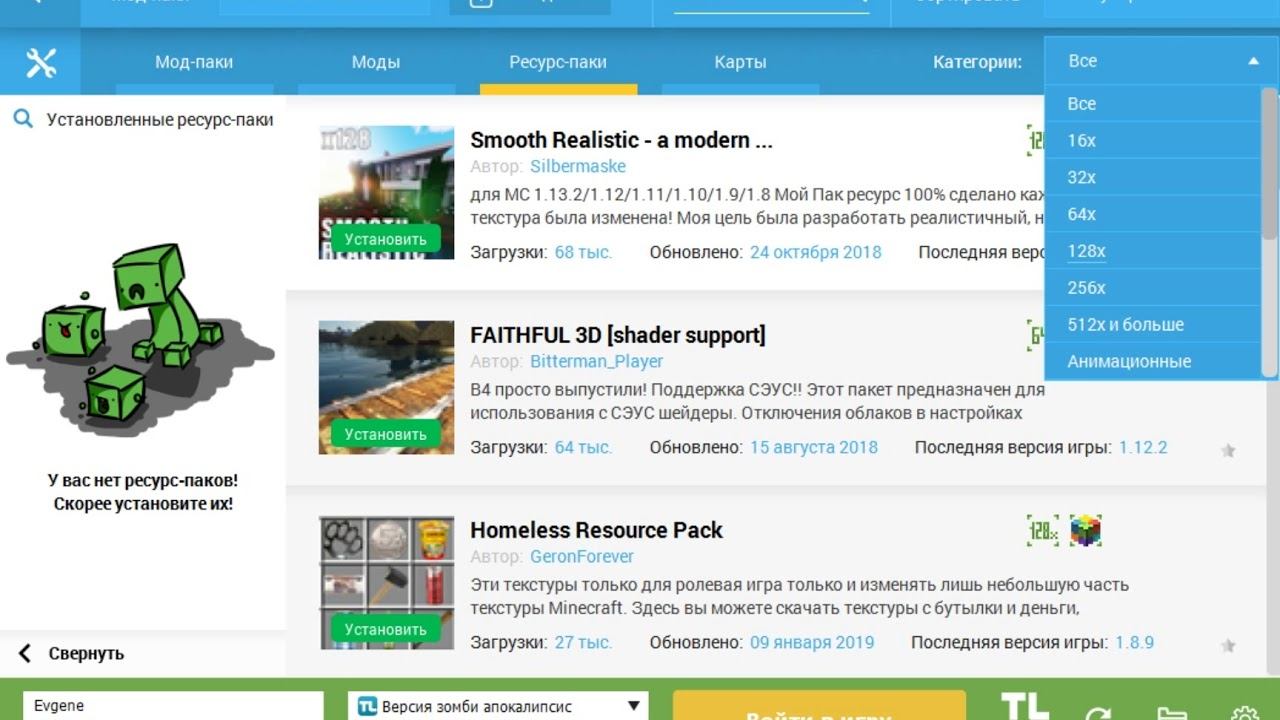The height and width of the screenshot is (720, 1280).
Task: Click the refresh icon in bottom bar
Action: point(1098,714)
